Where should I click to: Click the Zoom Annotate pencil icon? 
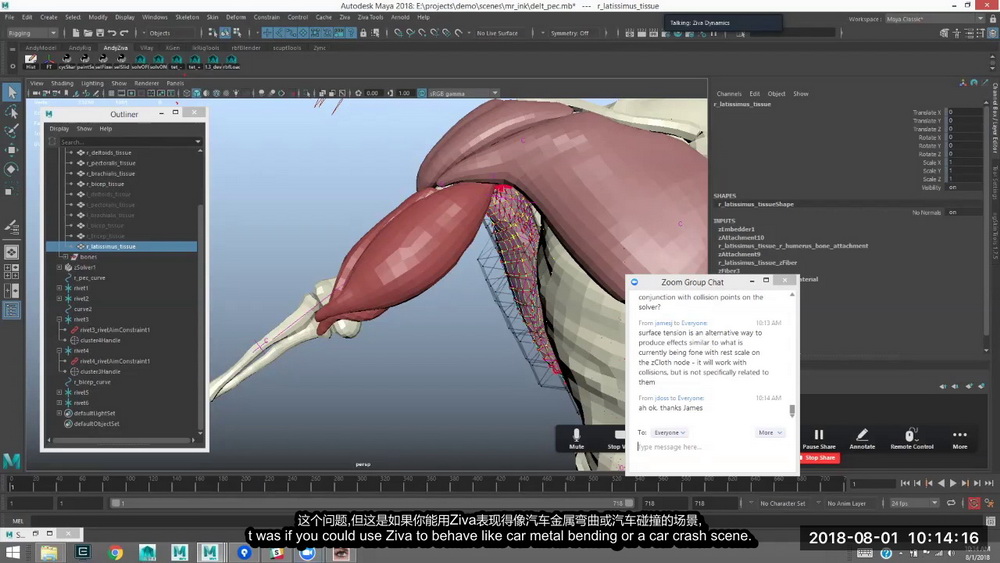862,439
